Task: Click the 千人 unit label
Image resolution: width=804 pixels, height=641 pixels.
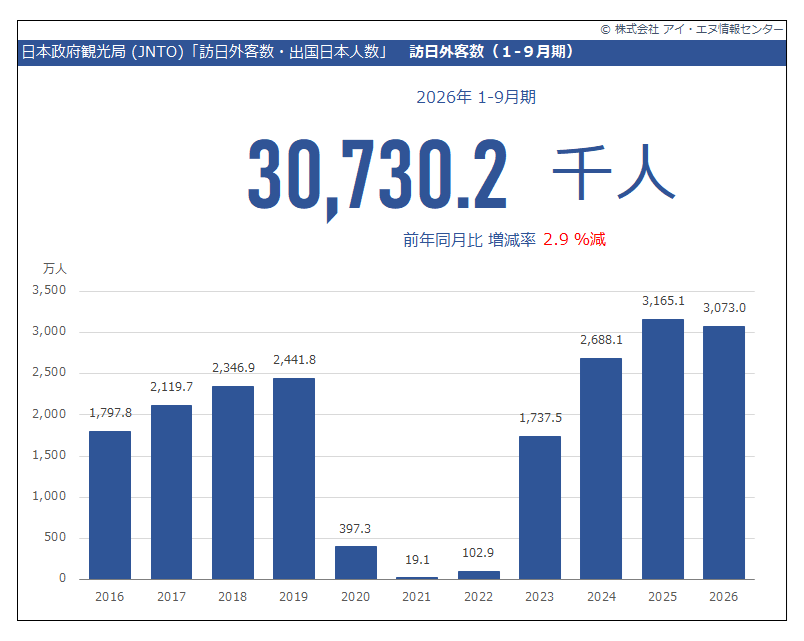Action: click(614, 172)
